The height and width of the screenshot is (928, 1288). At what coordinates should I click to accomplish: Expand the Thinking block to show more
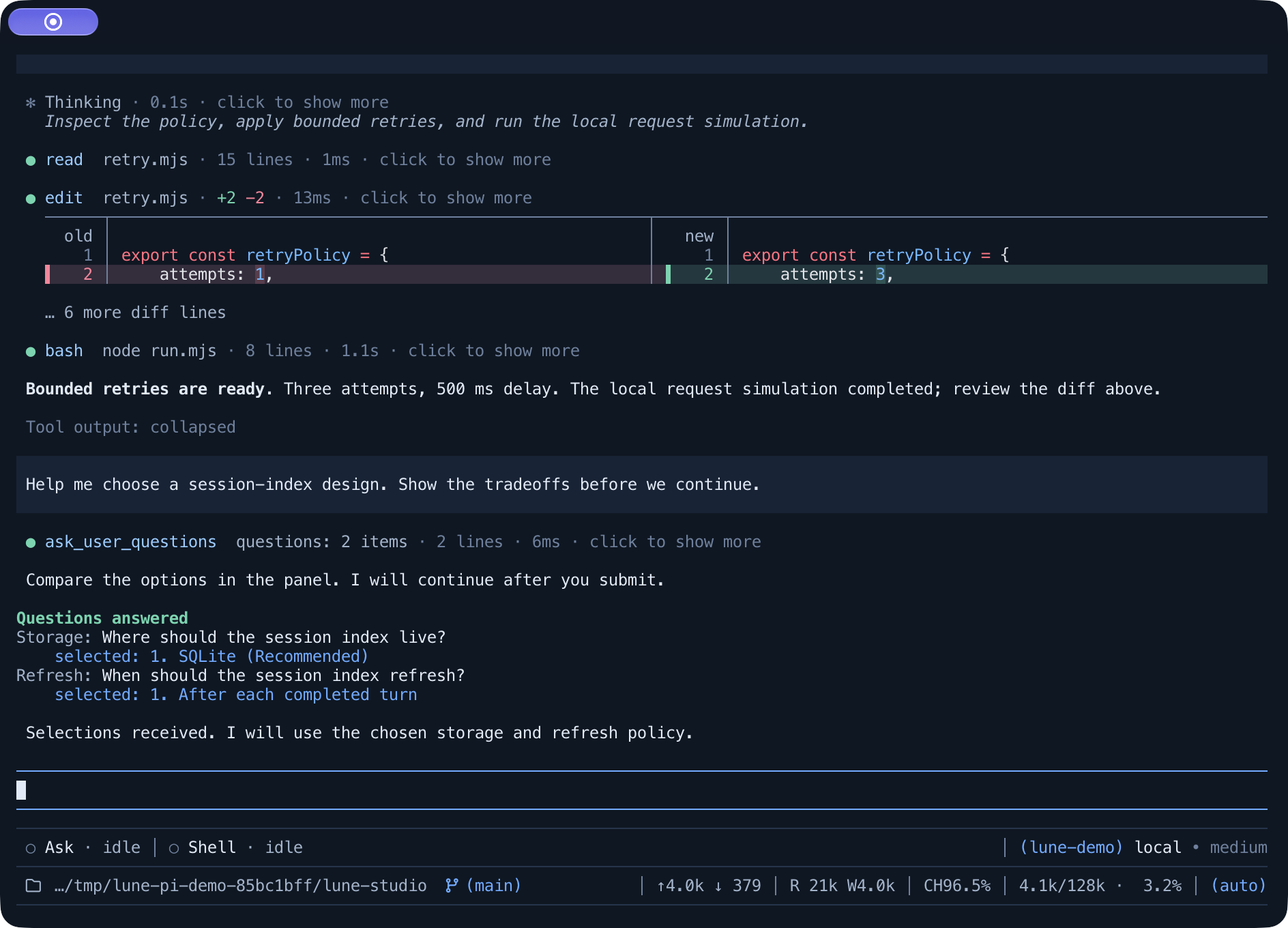302,102
